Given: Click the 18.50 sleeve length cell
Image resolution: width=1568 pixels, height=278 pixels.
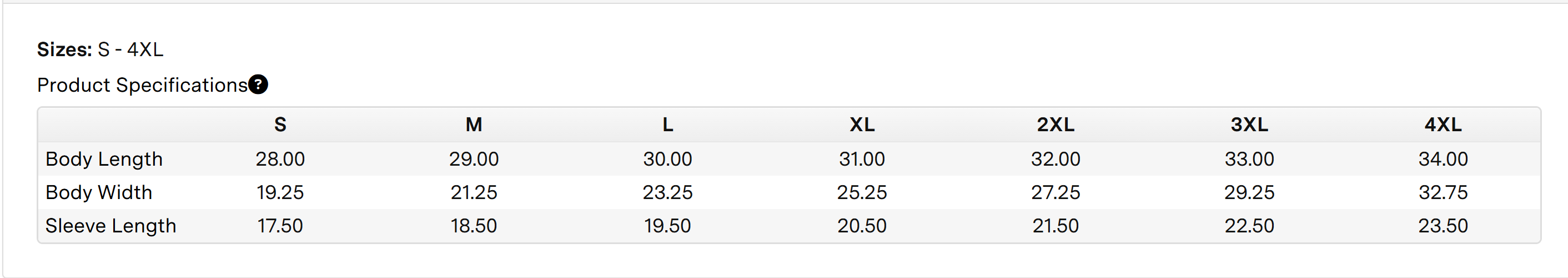Looking at the screenshot, I should pyautogui.click(x=474, y=226).
